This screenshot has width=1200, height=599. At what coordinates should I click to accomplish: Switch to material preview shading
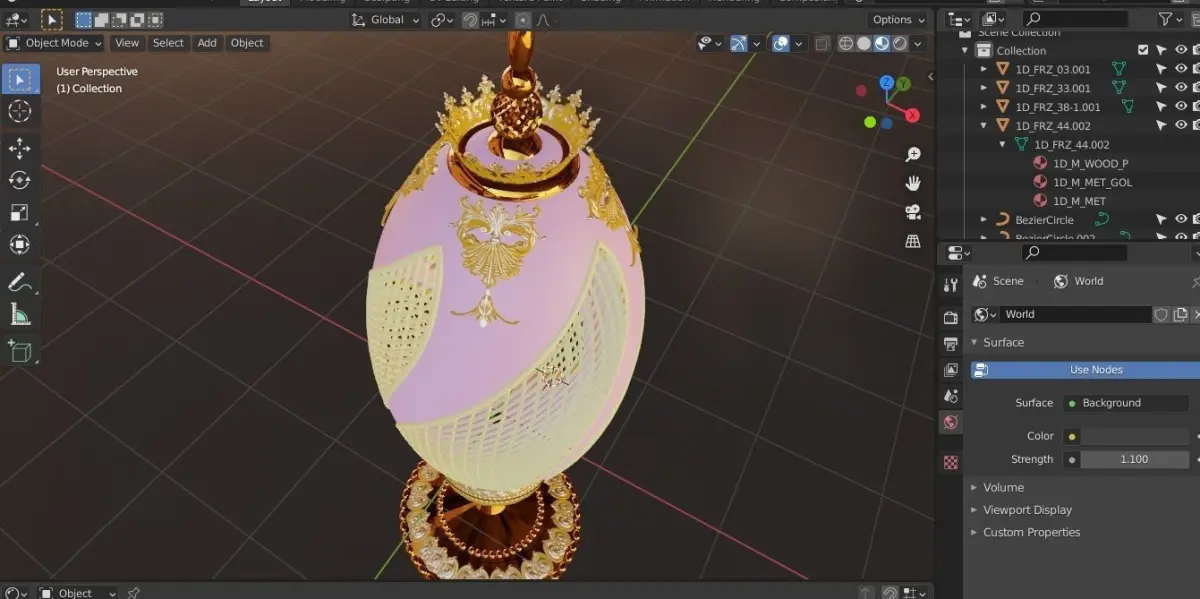[882, 43]
